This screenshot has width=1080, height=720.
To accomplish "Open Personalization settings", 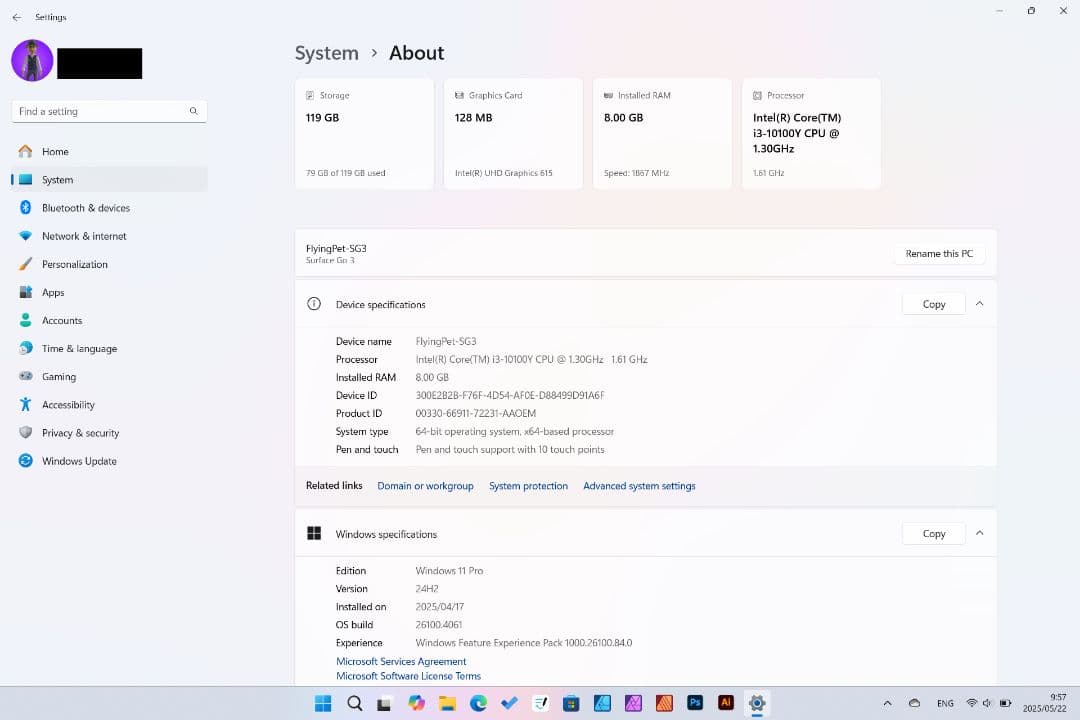I will 109,265.
